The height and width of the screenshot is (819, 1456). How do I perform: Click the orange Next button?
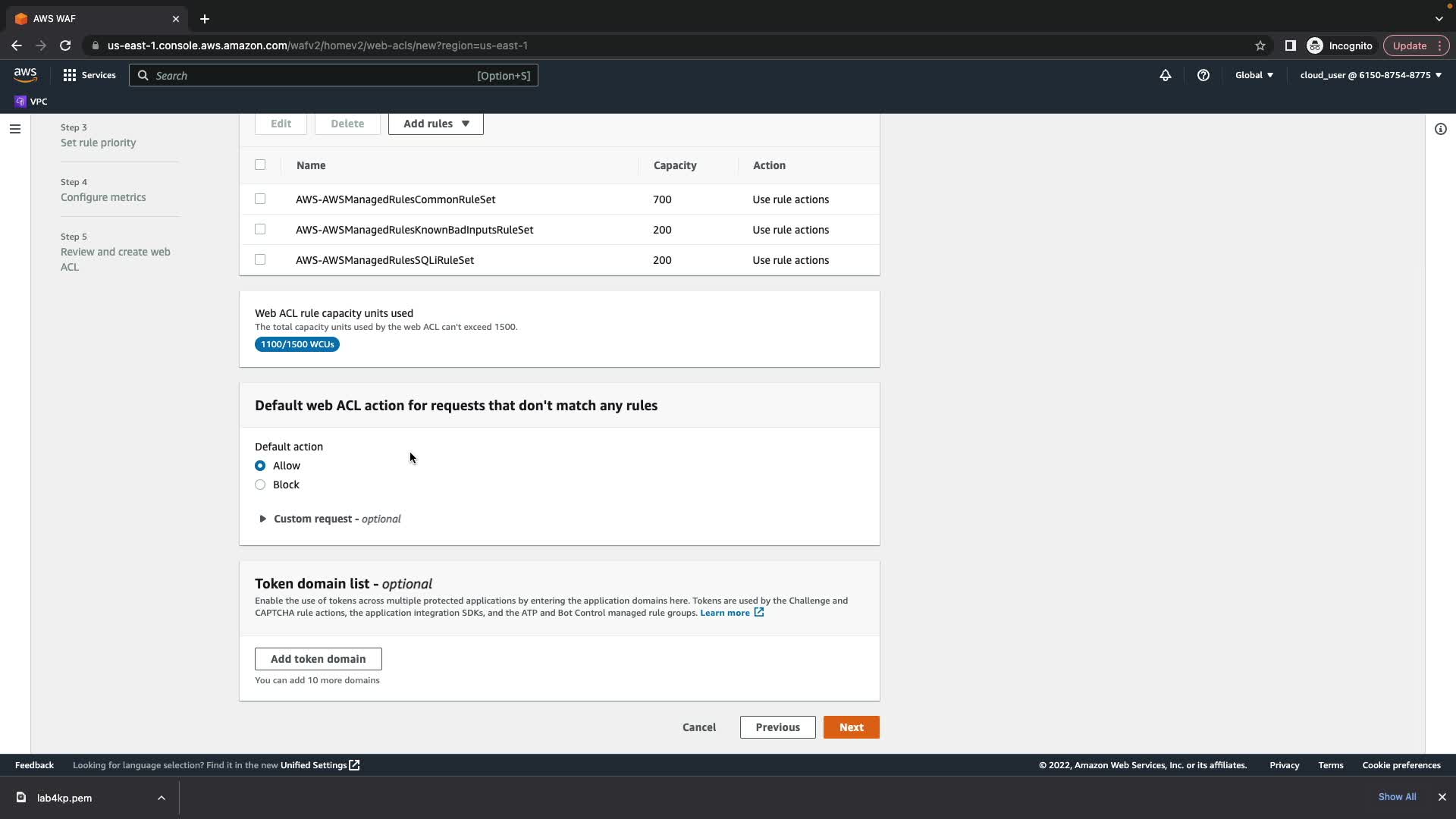[851, 727]
